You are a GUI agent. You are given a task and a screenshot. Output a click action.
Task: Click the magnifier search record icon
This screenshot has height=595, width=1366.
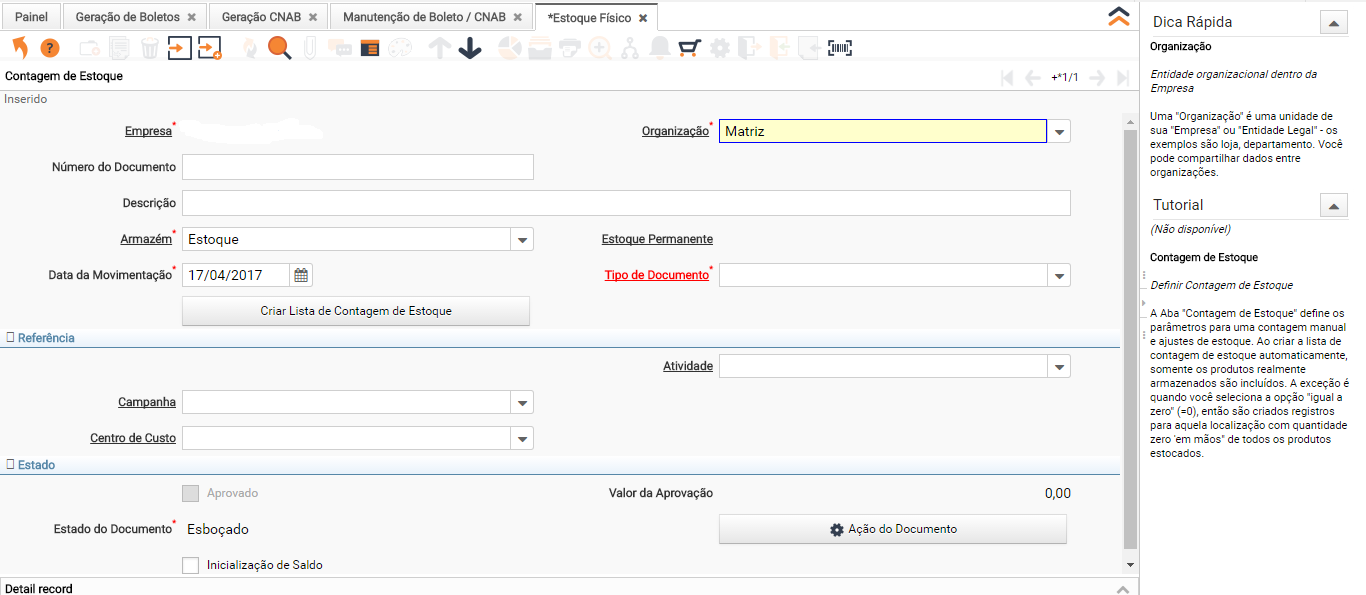coord(279,48)
